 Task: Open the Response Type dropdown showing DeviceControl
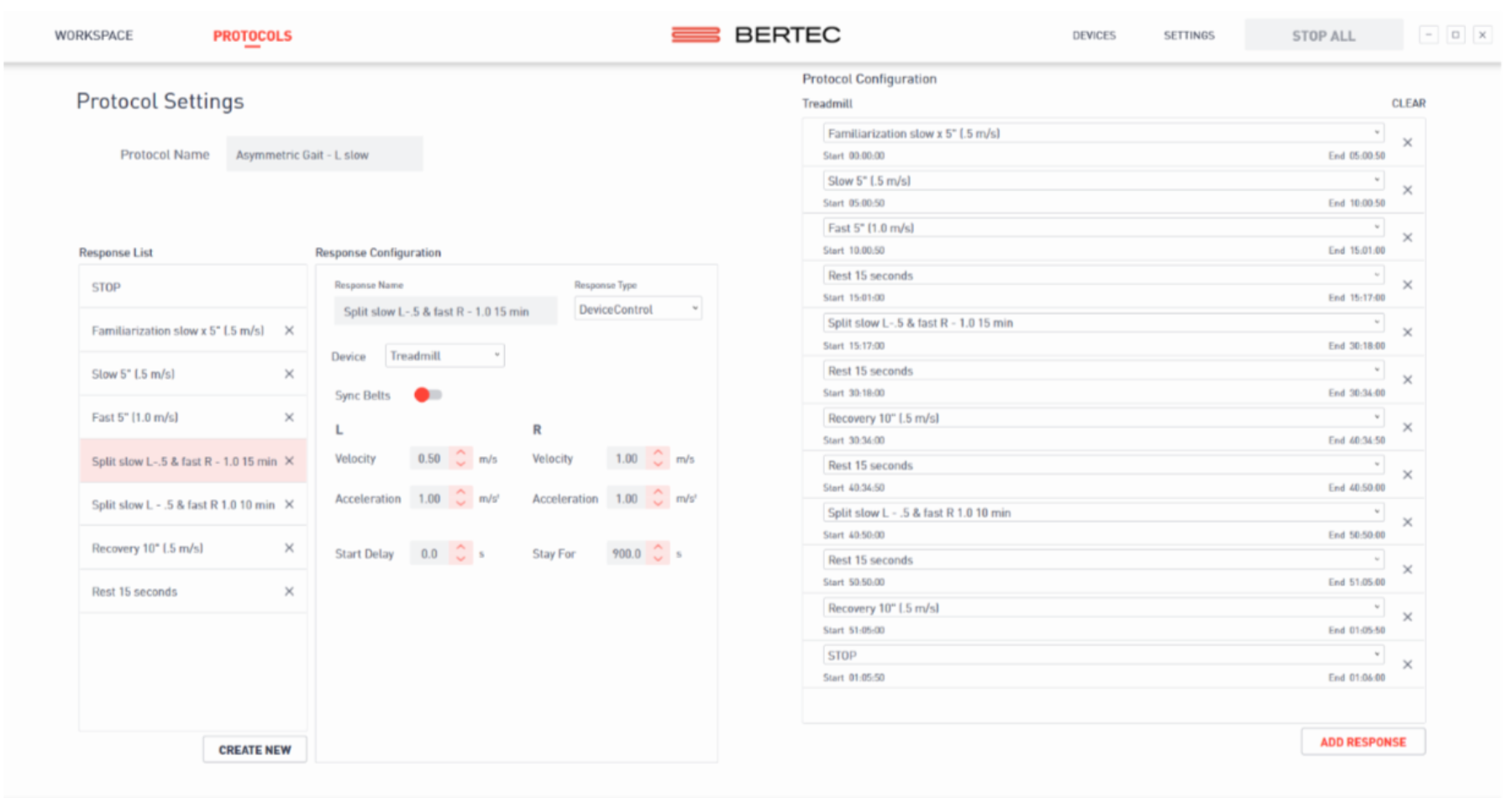pos(637,308)
